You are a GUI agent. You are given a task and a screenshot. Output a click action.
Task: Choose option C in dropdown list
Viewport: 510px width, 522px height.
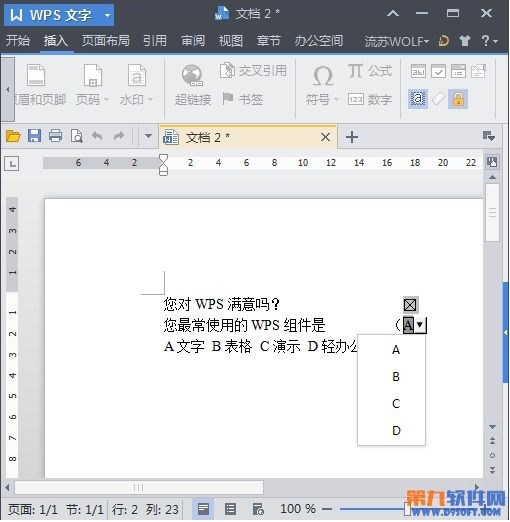[x=392, y=404]
